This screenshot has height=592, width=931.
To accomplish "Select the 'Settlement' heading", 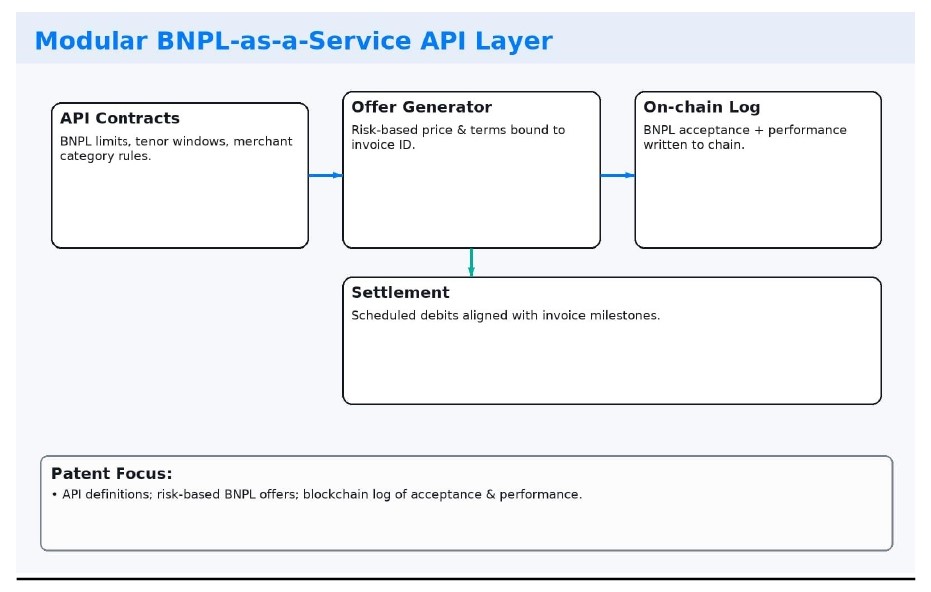I will [x=400, y=293].
